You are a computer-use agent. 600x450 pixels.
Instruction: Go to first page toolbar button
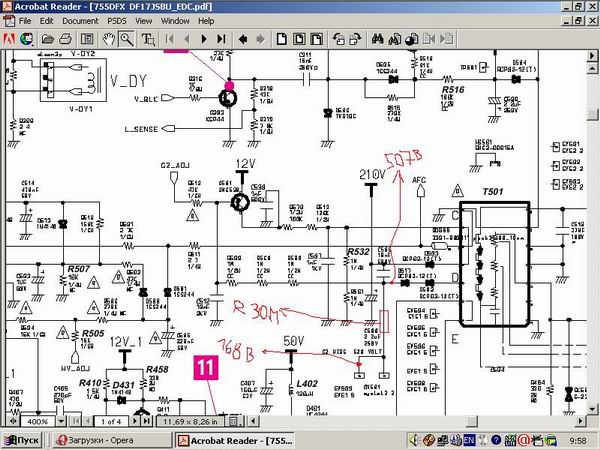[x=169, y=39]
